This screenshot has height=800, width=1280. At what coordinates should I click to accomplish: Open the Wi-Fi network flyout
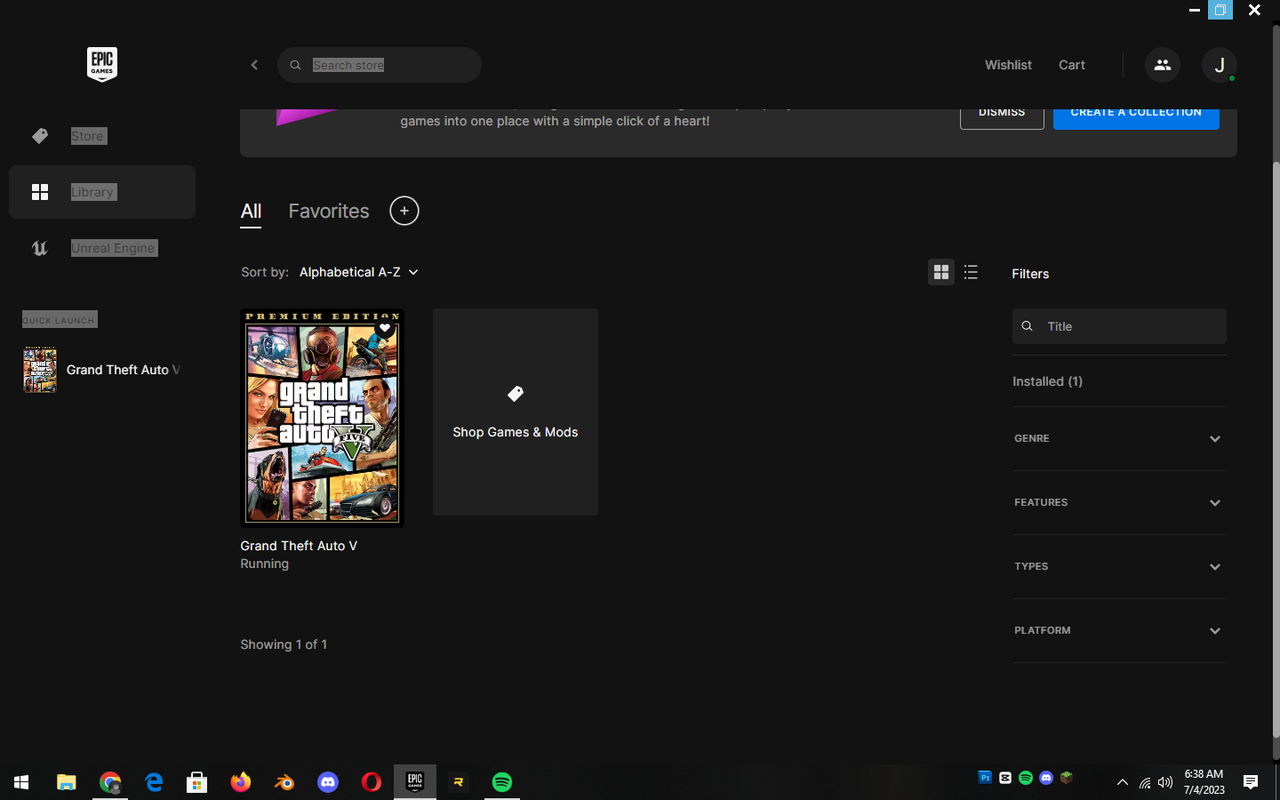(1145, 782)
